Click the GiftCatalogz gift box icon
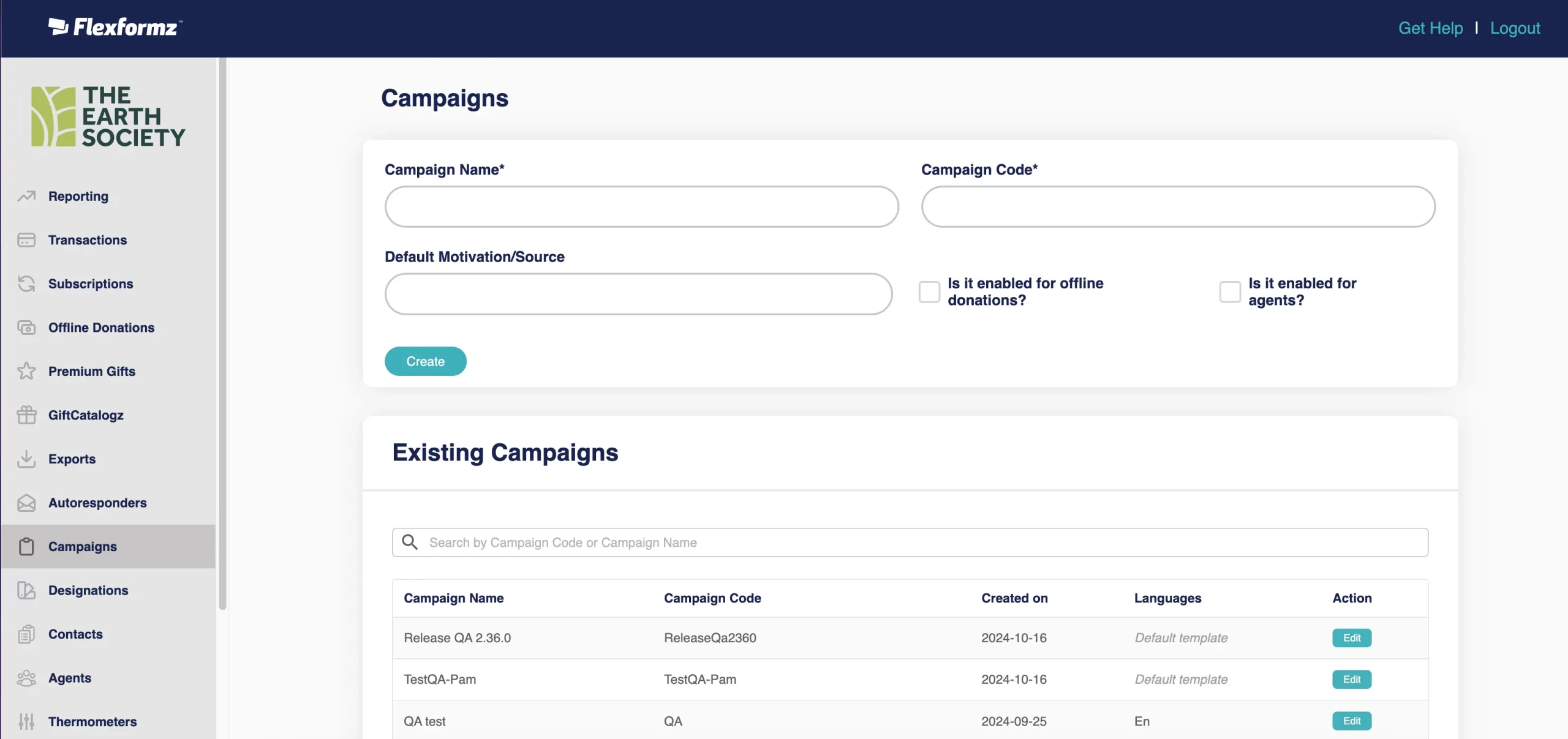Screen dimensions: 1568x739 (x=26, y=415)
